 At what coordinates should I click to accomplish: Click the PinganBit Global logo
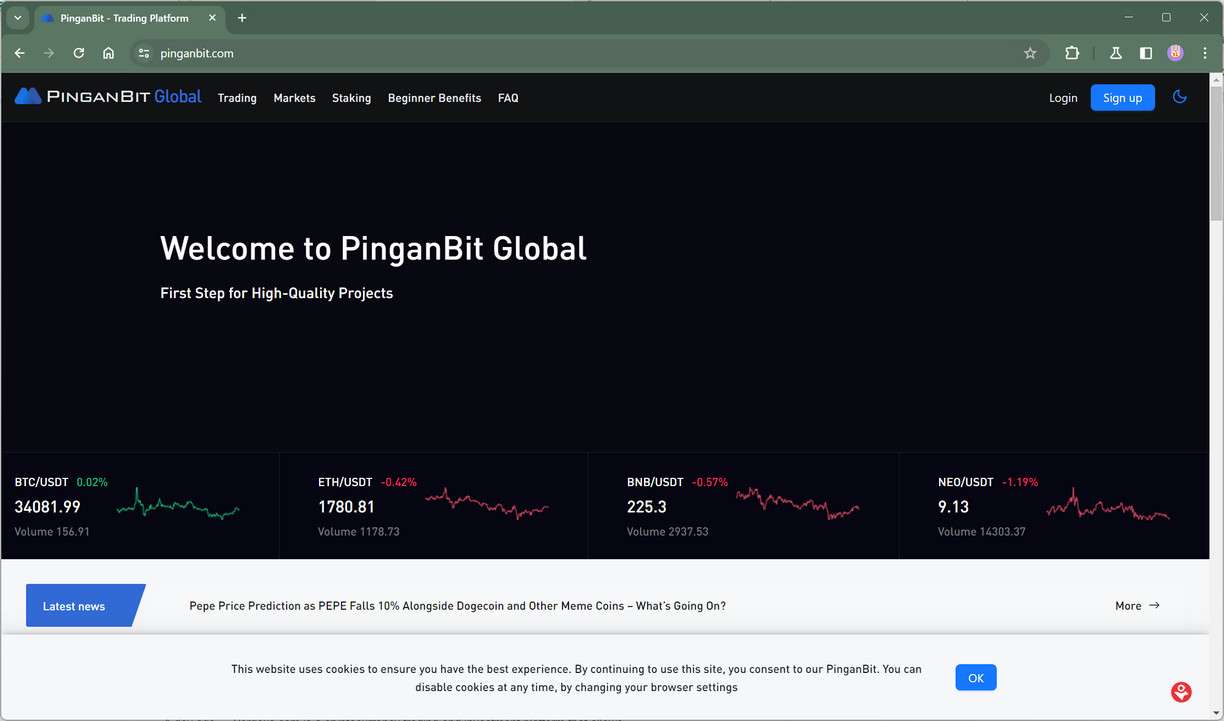point(108,97)
